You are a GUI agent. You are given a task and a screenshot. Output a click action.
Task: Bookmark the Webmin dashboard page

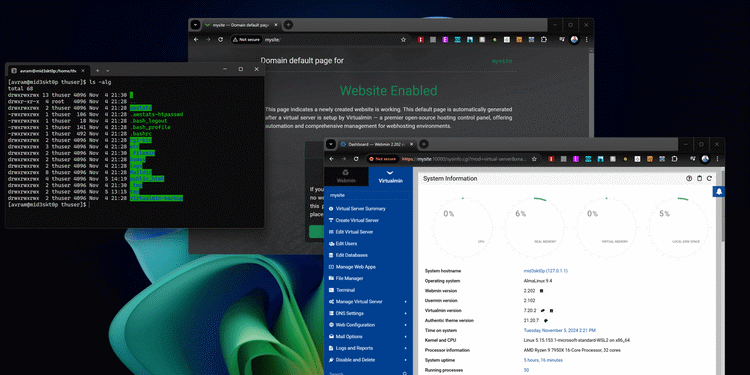click(534, 159)
